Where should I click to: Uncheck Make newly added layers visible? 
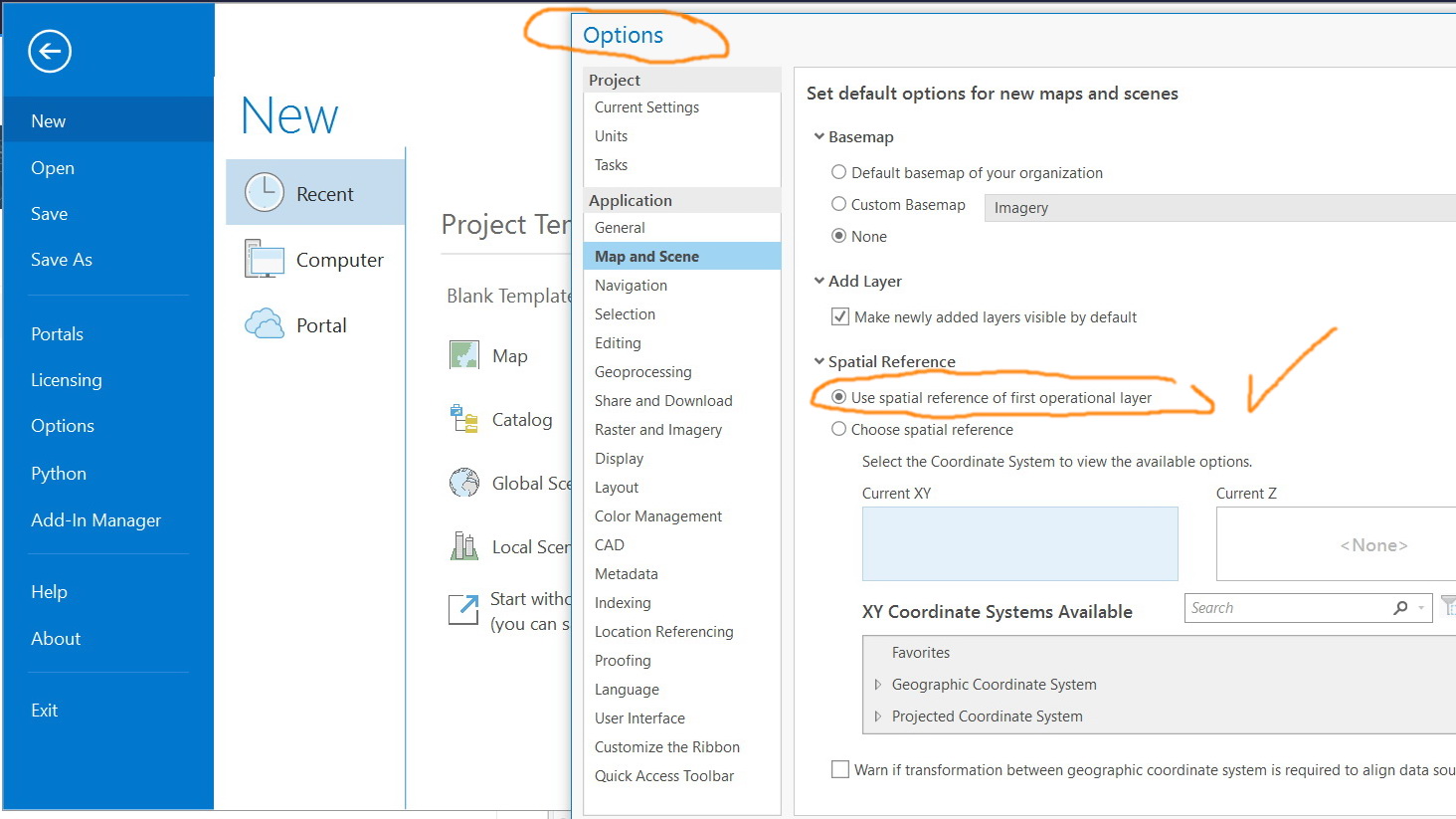[840, 317]
